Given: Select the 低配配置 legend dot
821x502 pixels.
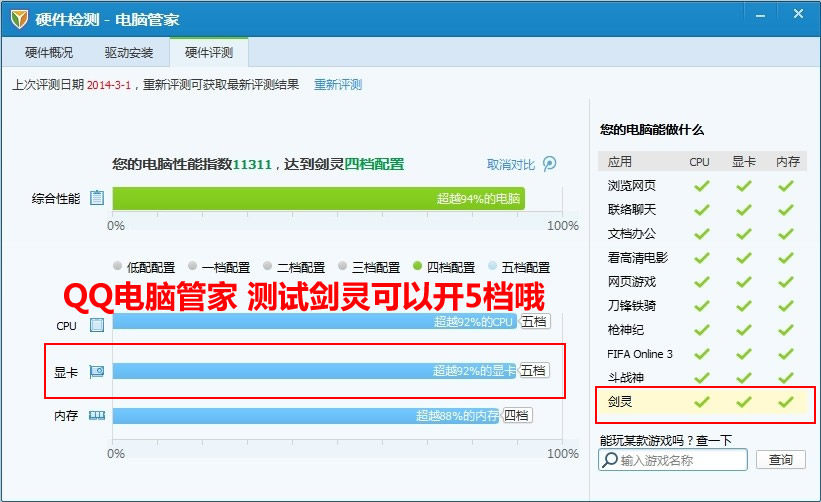Looking at the screenshot, I should click(118, 265).
